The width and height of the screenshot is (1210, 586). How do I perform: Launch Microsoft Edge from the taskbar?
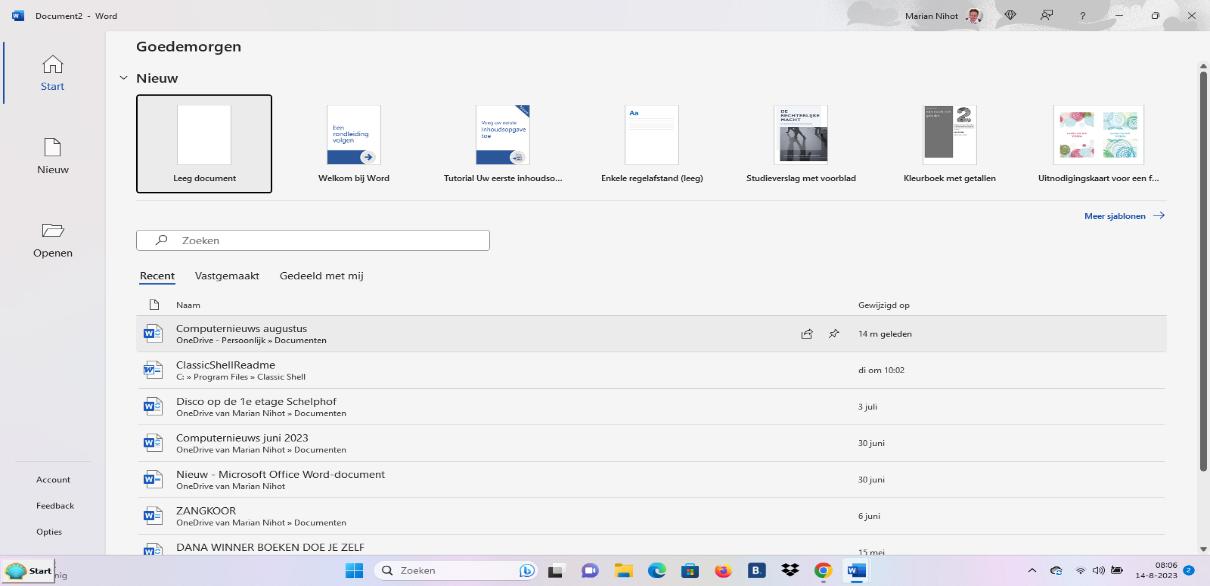[657, 571]
